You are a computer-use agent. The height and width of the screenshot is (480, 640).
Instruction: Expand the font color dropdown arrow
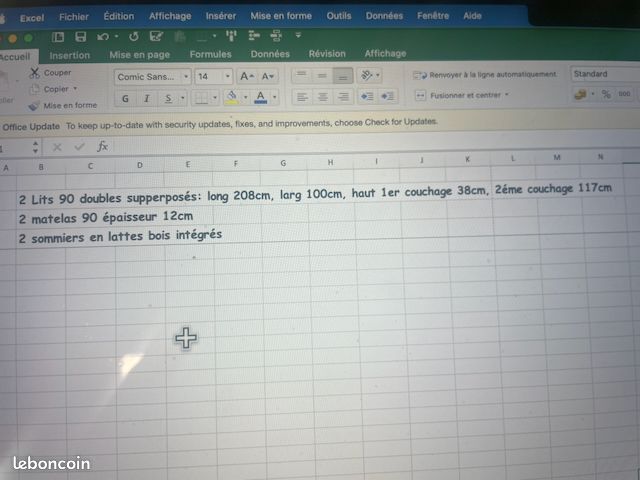pos(274,97)
